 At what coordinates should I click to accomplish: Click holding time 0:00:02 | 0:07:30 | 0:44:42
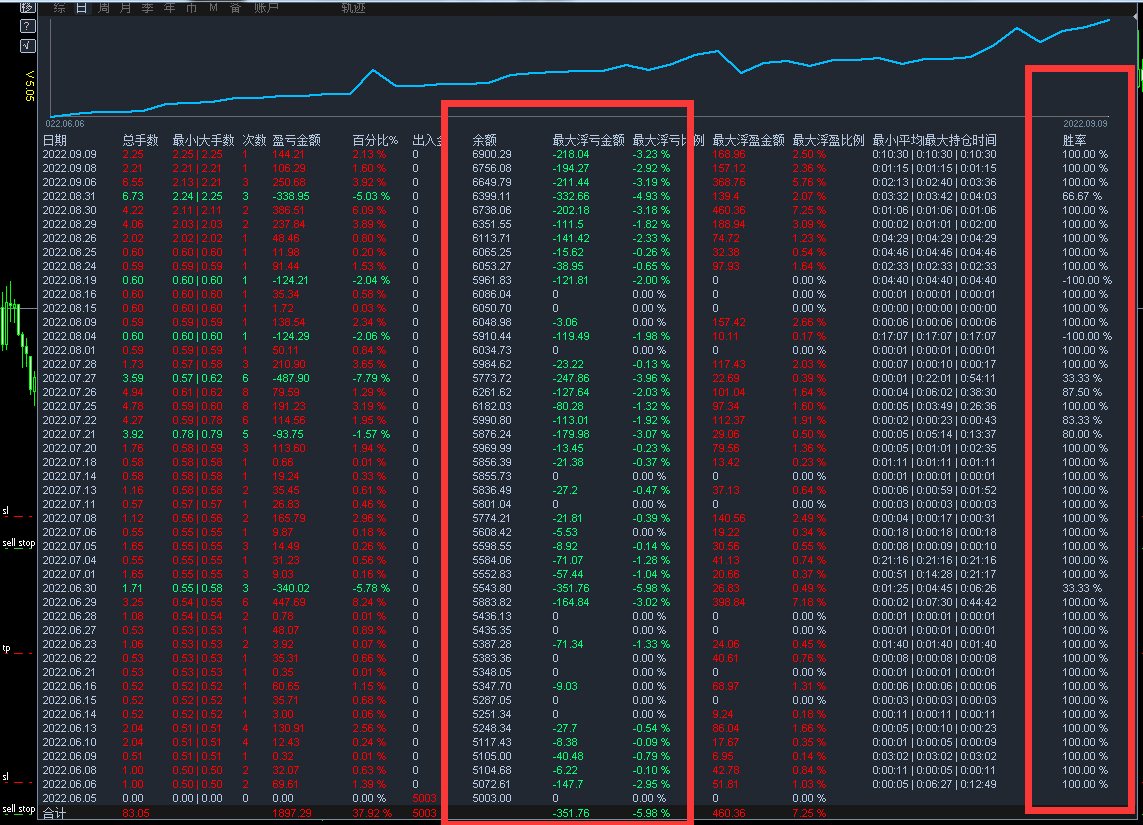pos(934,602)
